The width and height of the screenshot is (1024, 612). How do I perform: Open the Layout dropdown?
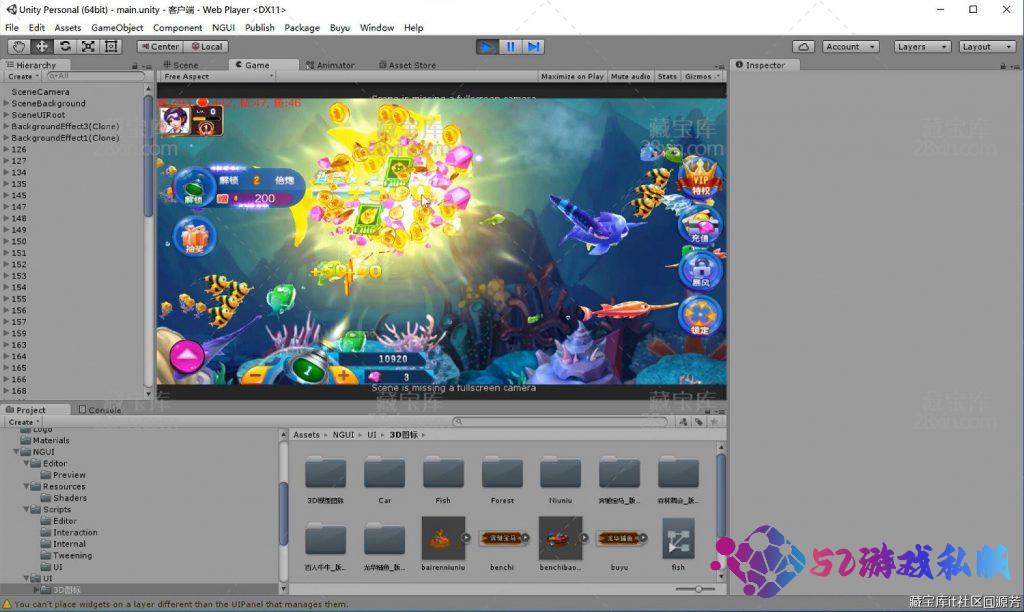(x=986, y=45)
